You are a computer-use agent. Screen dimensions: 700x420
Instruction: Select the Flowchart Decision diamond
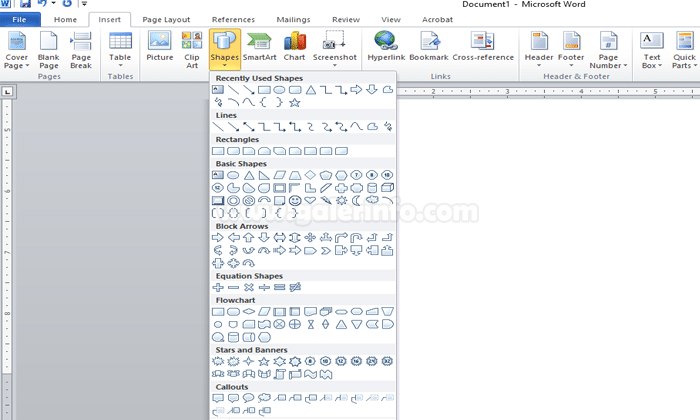click(249, 312)
